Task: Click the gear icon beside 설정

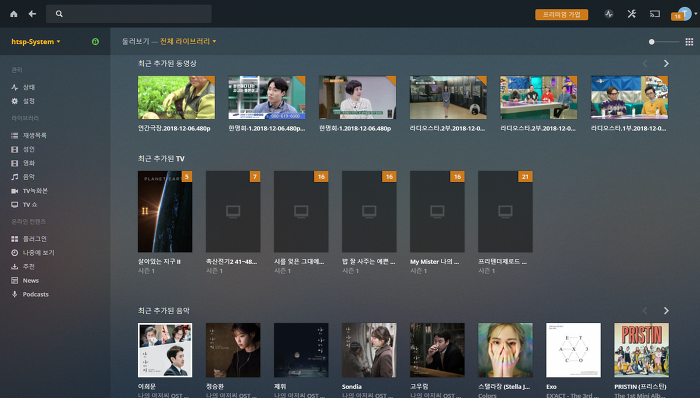Action: tap(15, 101)
